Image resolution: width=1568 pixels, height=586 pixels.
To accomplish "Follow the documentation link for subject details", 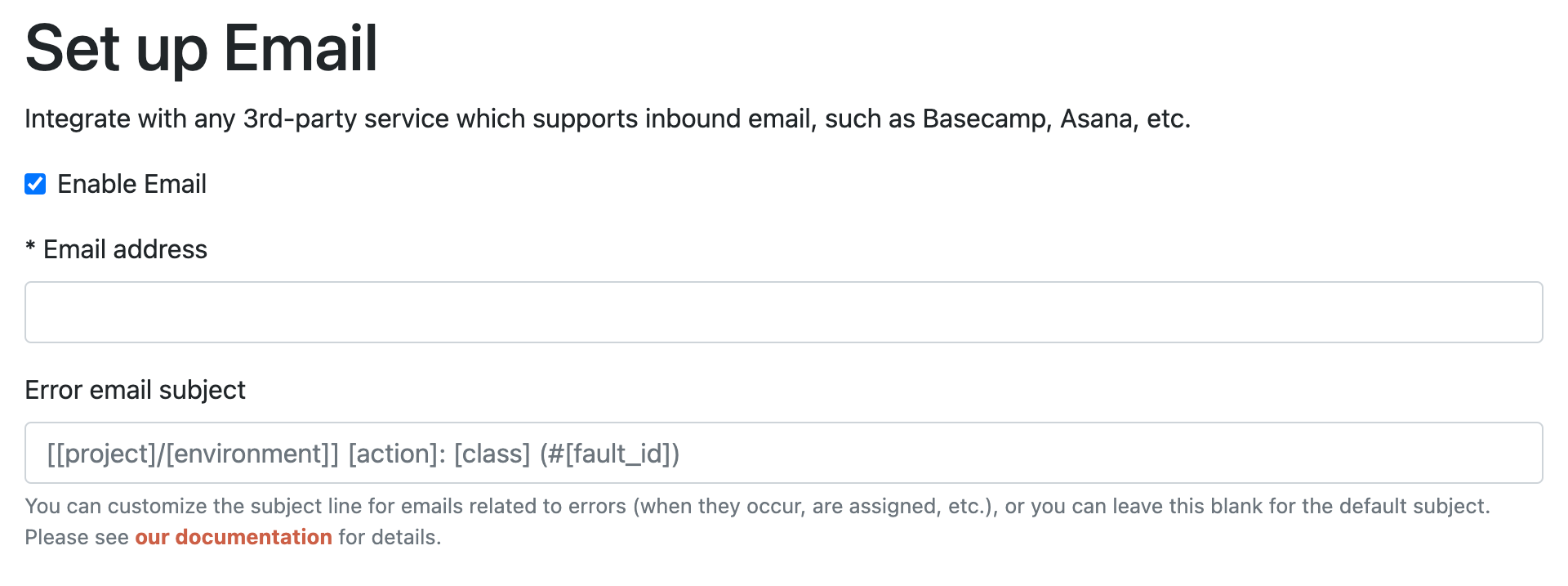I will coord(234,537).
